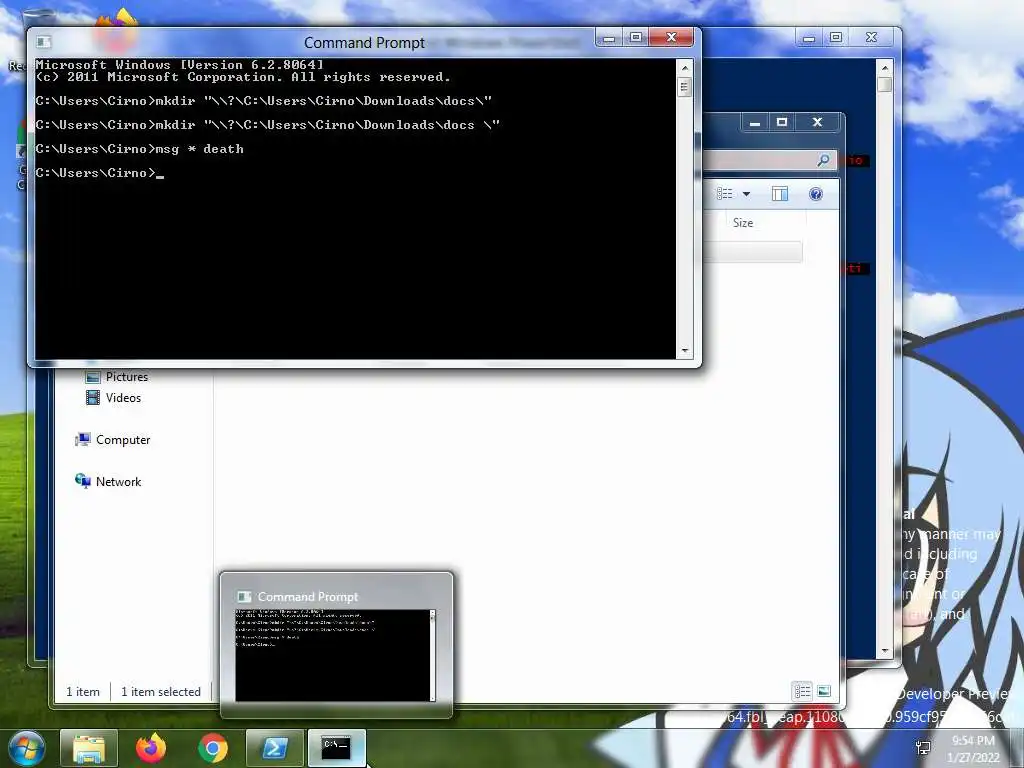Screen dimensions: 1024x768
Task: Launch Google Chrome from the taskbar
Action: point(213,748)
